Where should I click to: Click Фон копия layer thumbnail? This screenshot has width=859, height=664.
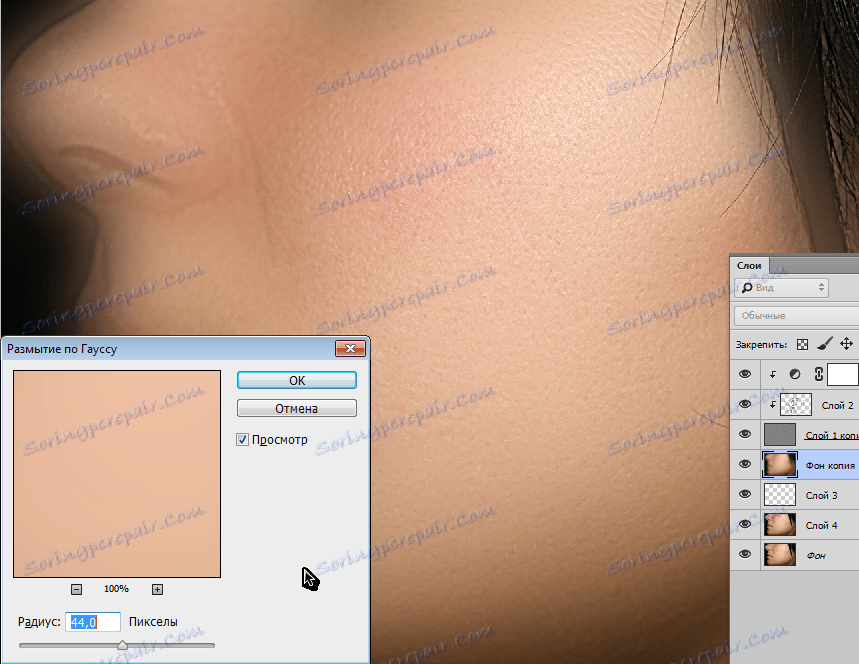[780, 465]
